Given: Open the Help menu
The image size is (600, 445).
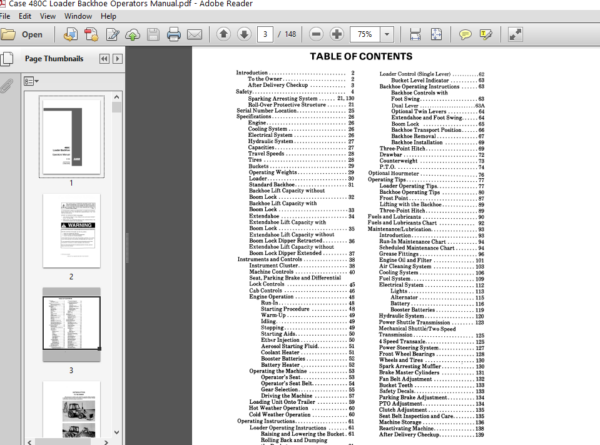Looking at the screenshot, I should coord(108,16).
